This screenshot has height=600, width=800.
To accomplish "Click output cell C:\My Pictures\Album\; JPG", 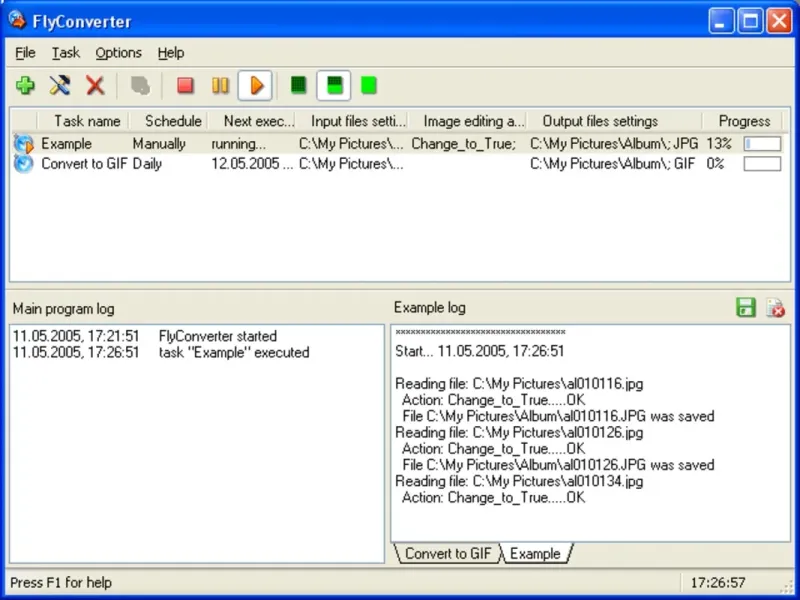I will tap(614, 144).
